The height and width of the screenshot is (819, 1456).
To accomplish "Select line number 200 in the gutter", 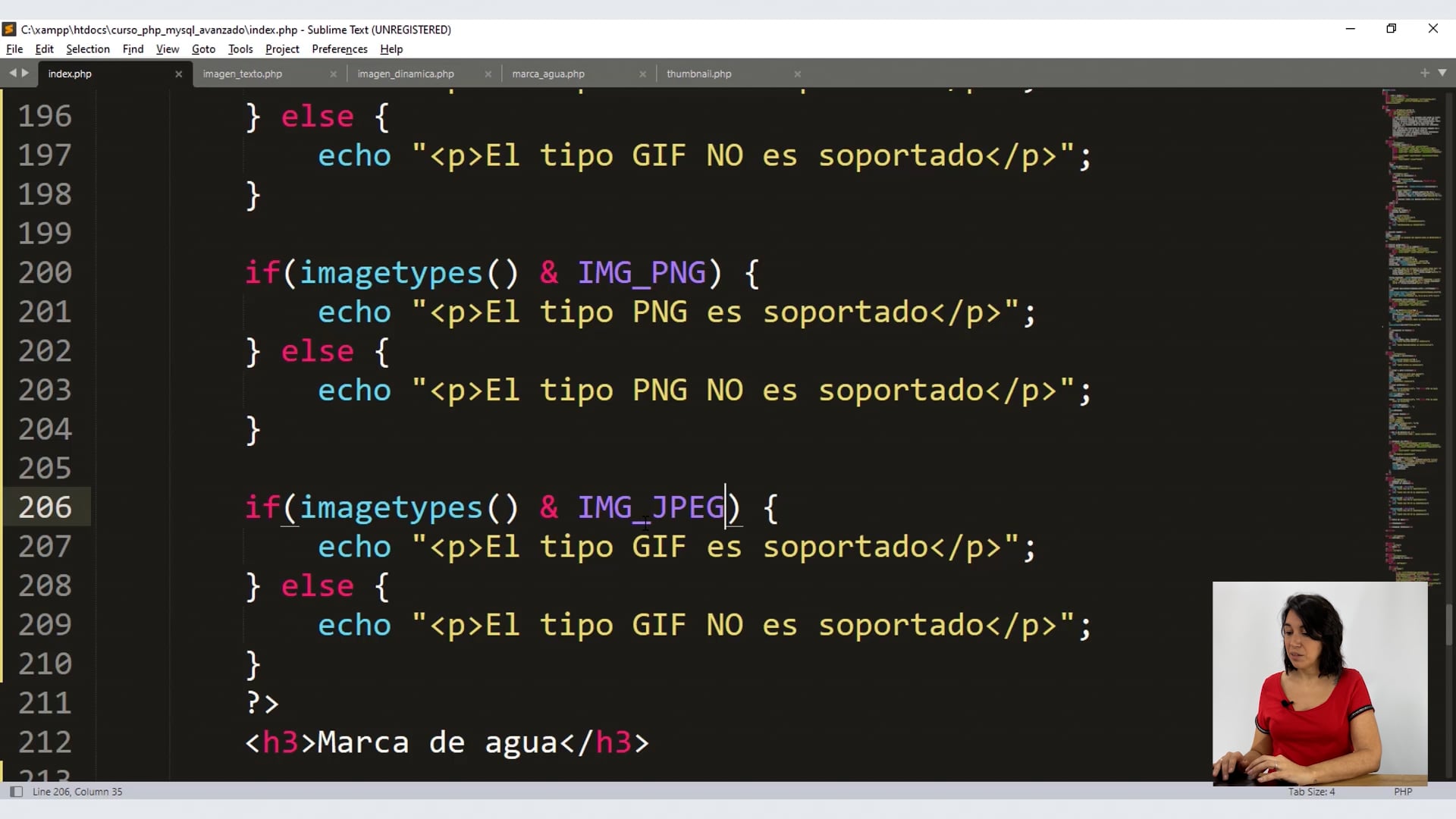I will (x=44, y=272).
